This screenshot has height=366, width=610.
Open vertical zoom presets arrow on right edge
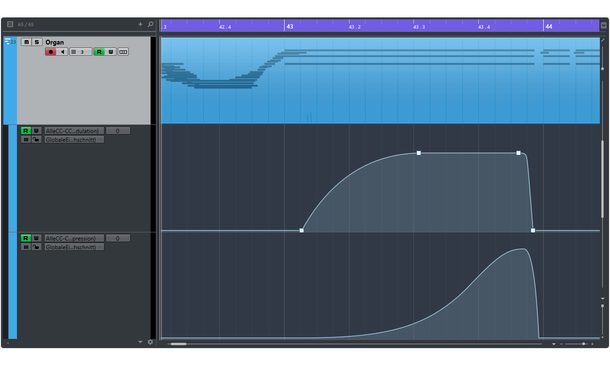pyautogui.click(x=603, y=298)
